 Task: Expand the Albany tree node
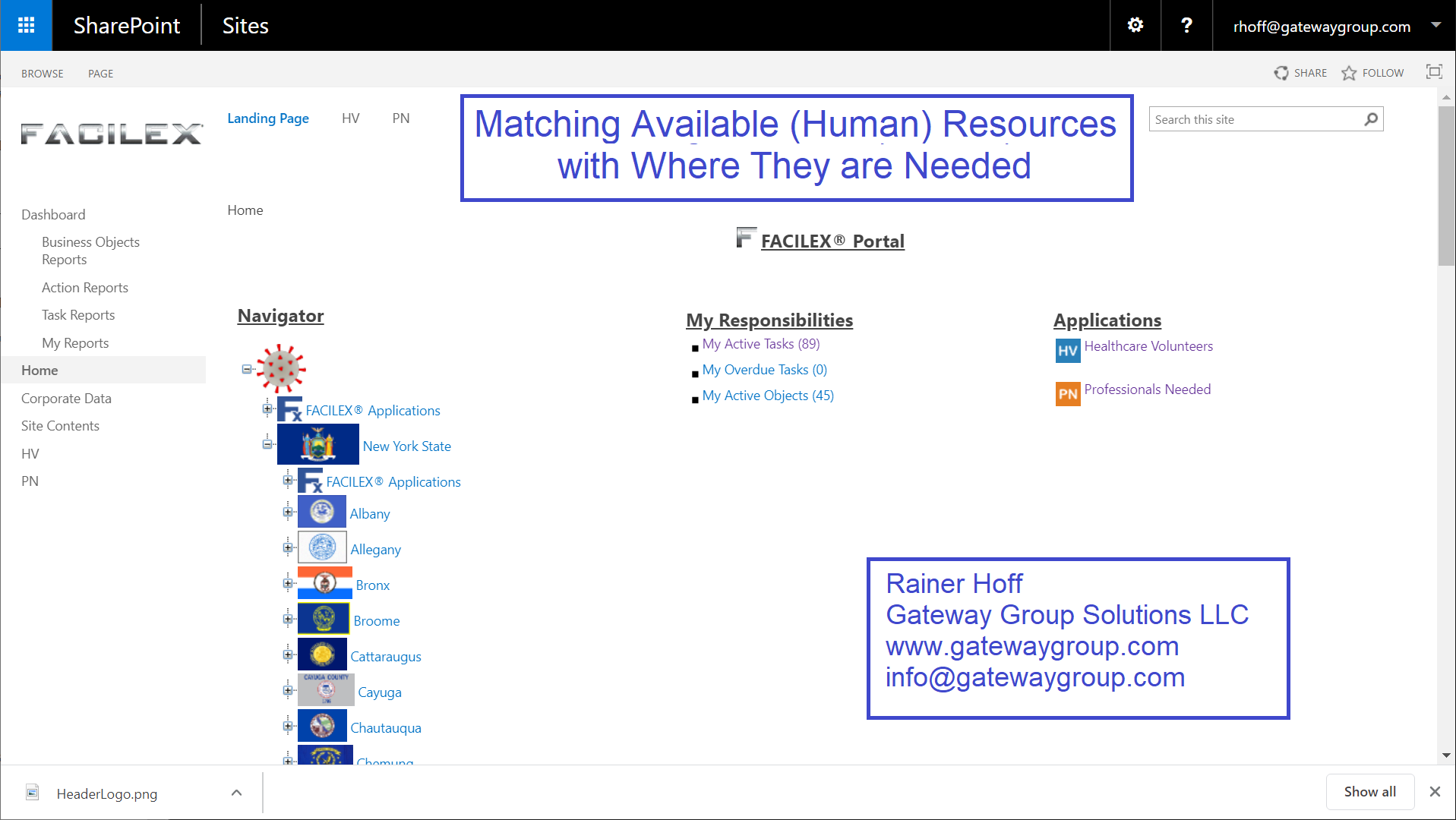click(x=287, y=512)
